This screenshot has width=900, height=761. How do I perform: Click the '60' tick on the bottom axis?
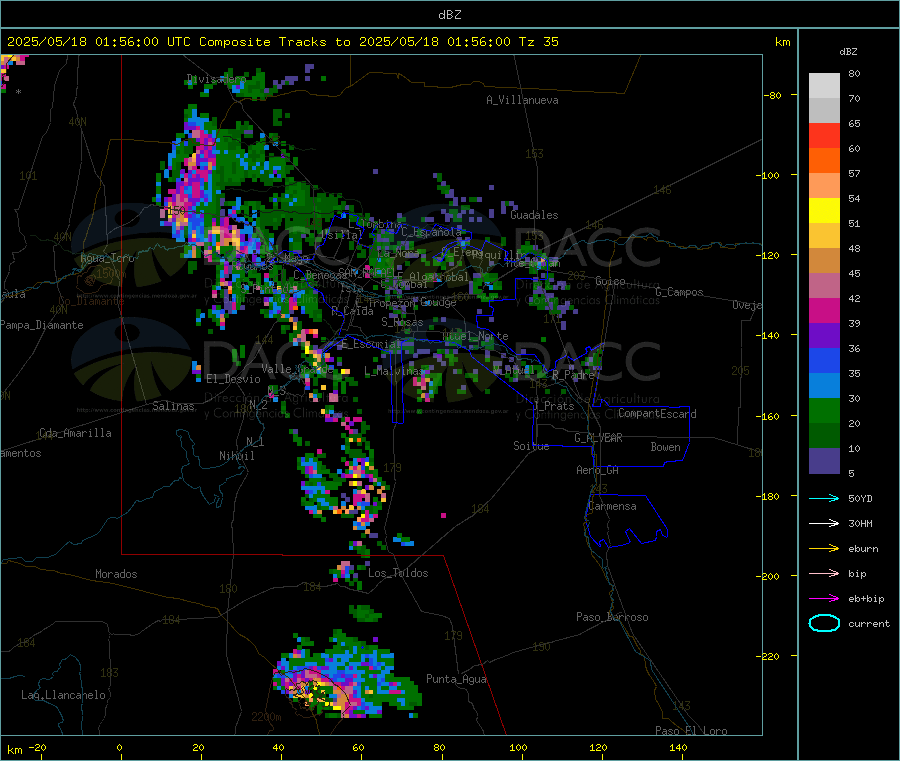click(x=358, y=747)
